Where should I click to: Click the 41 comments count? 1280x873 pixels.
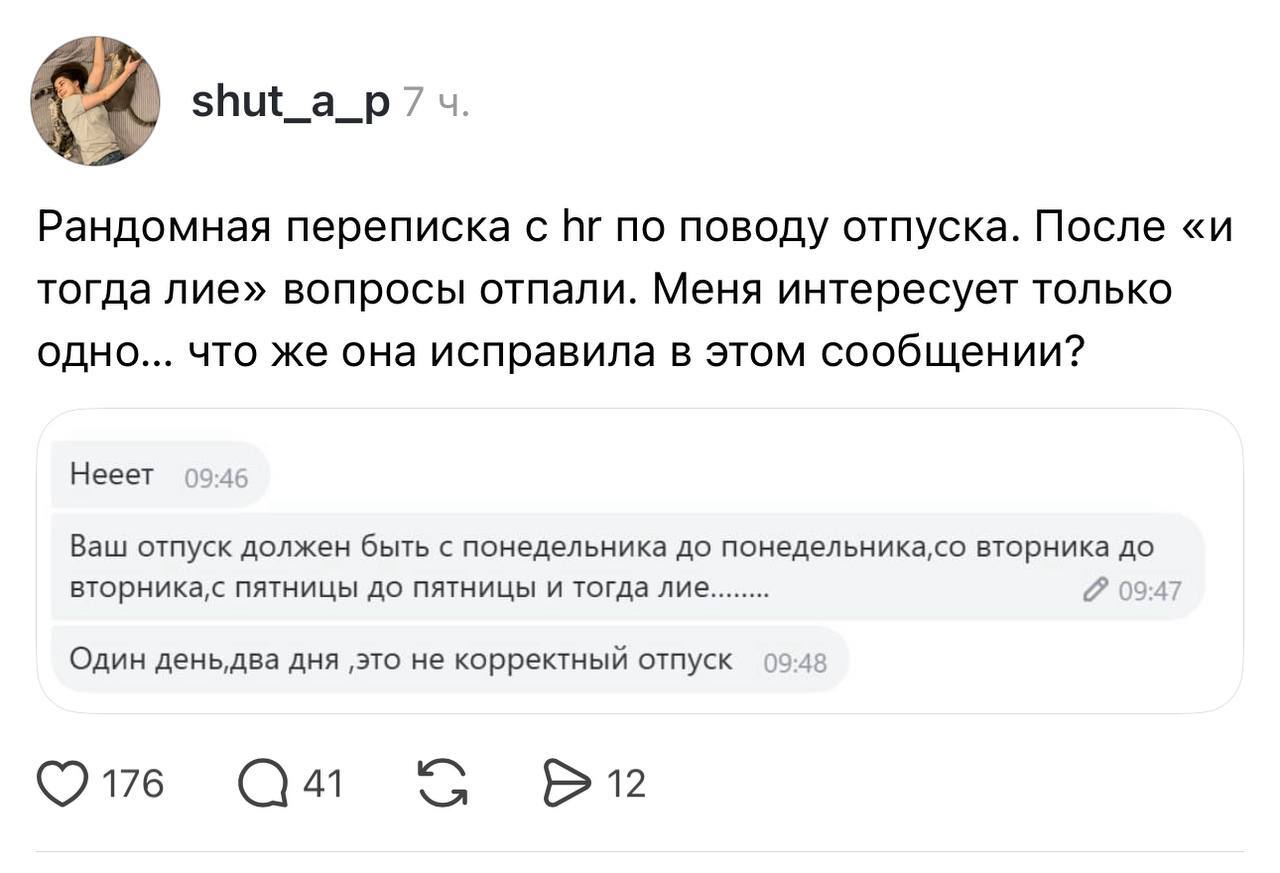coord(322,783)
